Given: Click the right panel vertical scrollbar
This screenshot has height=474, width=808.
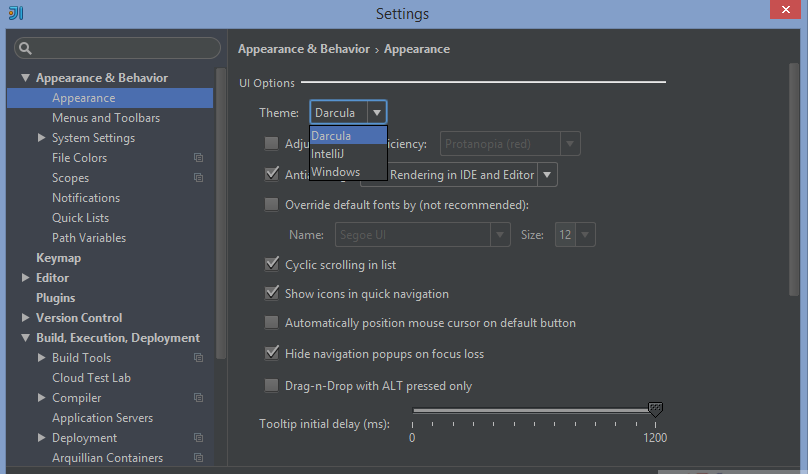Looking at the screenshot, I should (x=794, y=179).
